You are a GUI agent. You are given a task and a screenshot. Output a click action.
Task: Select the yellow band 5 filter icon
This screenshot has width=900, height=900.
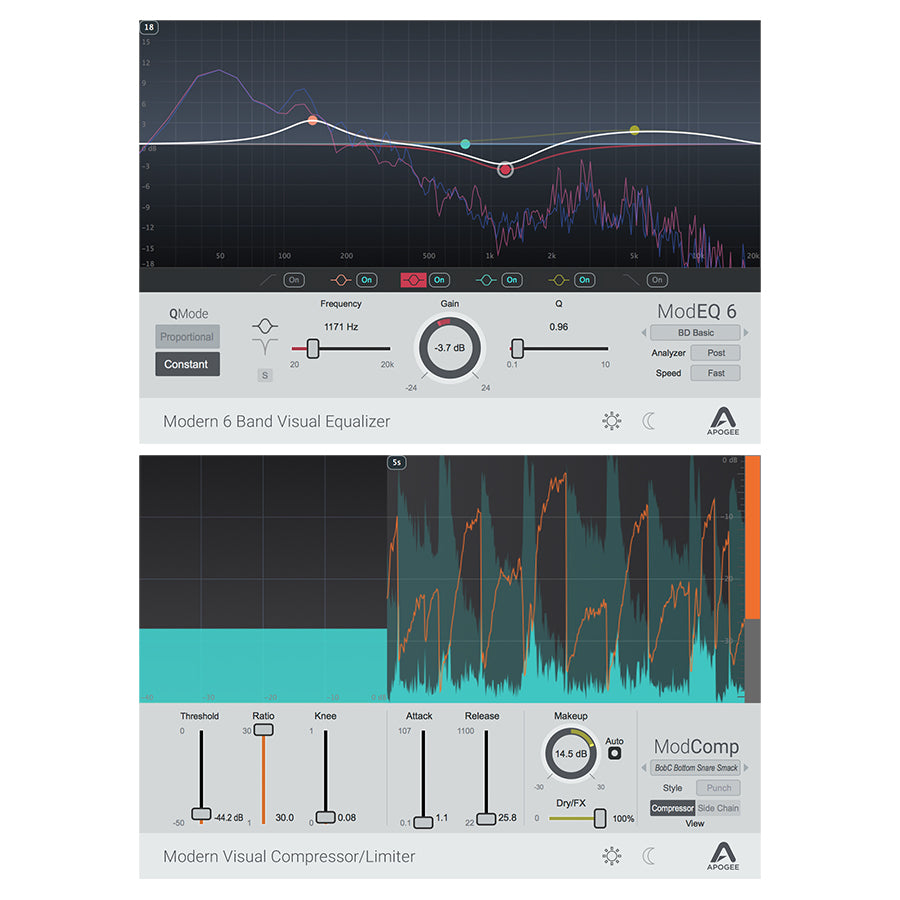click(560, 280)
